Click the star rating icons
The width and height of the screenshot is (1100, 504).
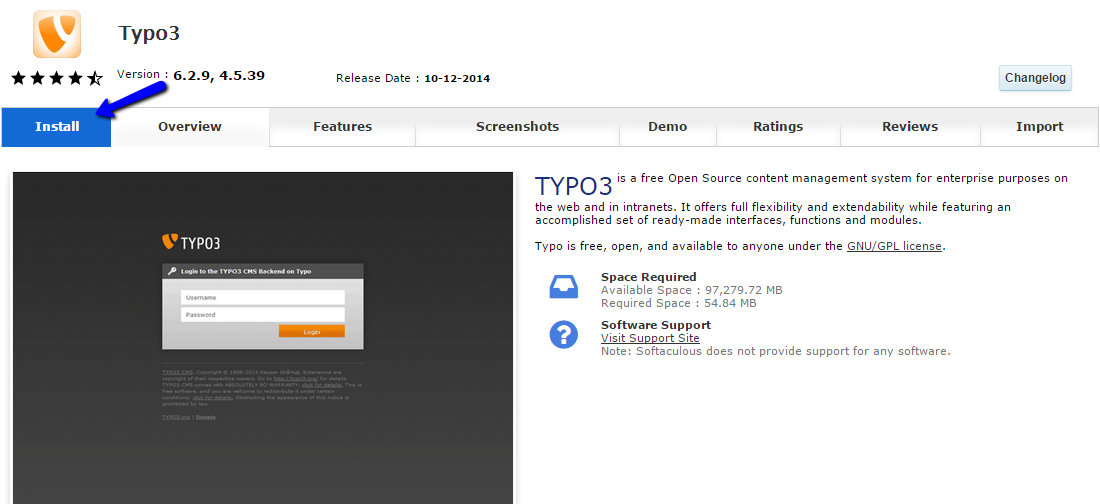point(58,78)
